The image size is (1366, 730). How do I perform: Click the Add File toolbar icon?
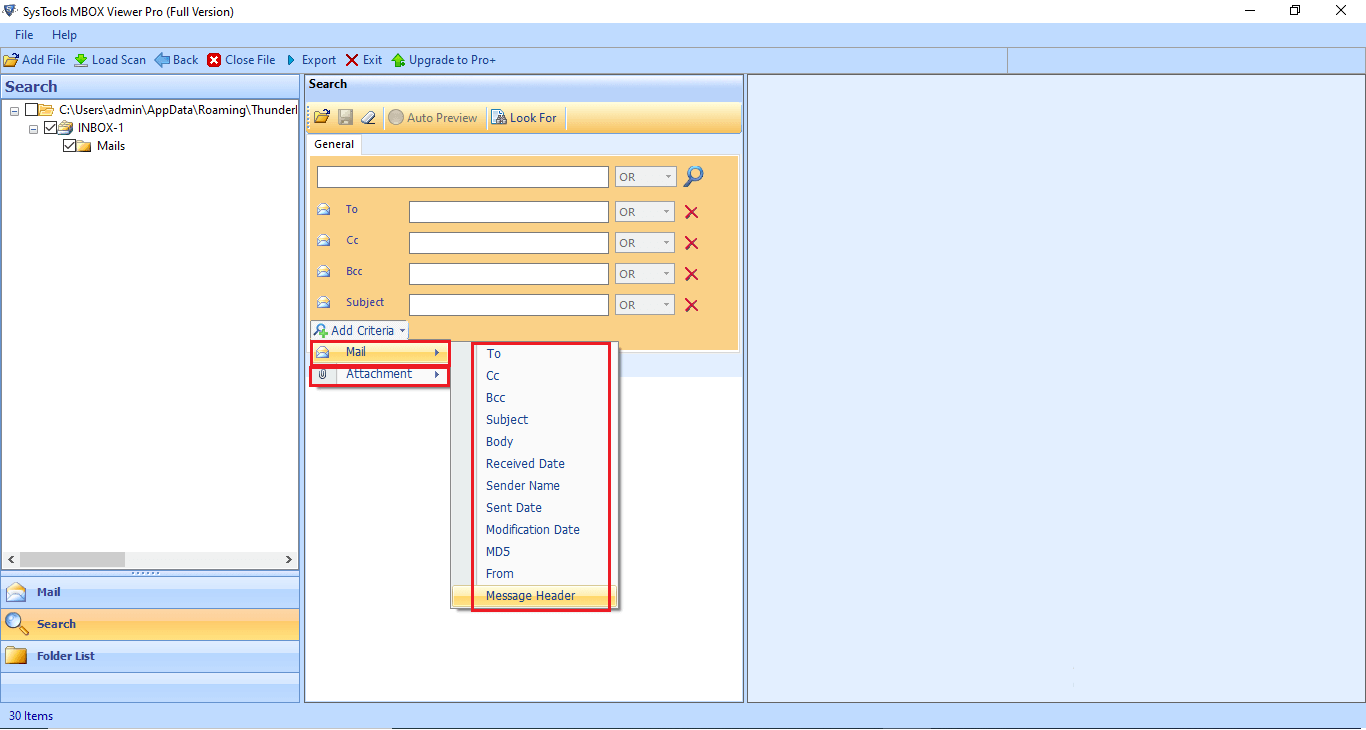[x=11, y=60]
